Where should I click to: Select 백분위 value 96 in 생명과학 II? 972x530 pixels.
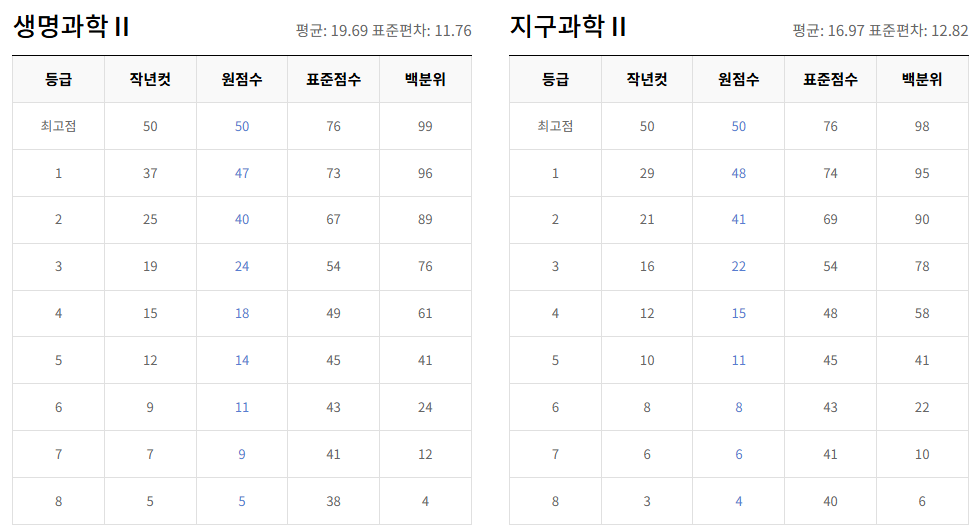pos(425,174)
